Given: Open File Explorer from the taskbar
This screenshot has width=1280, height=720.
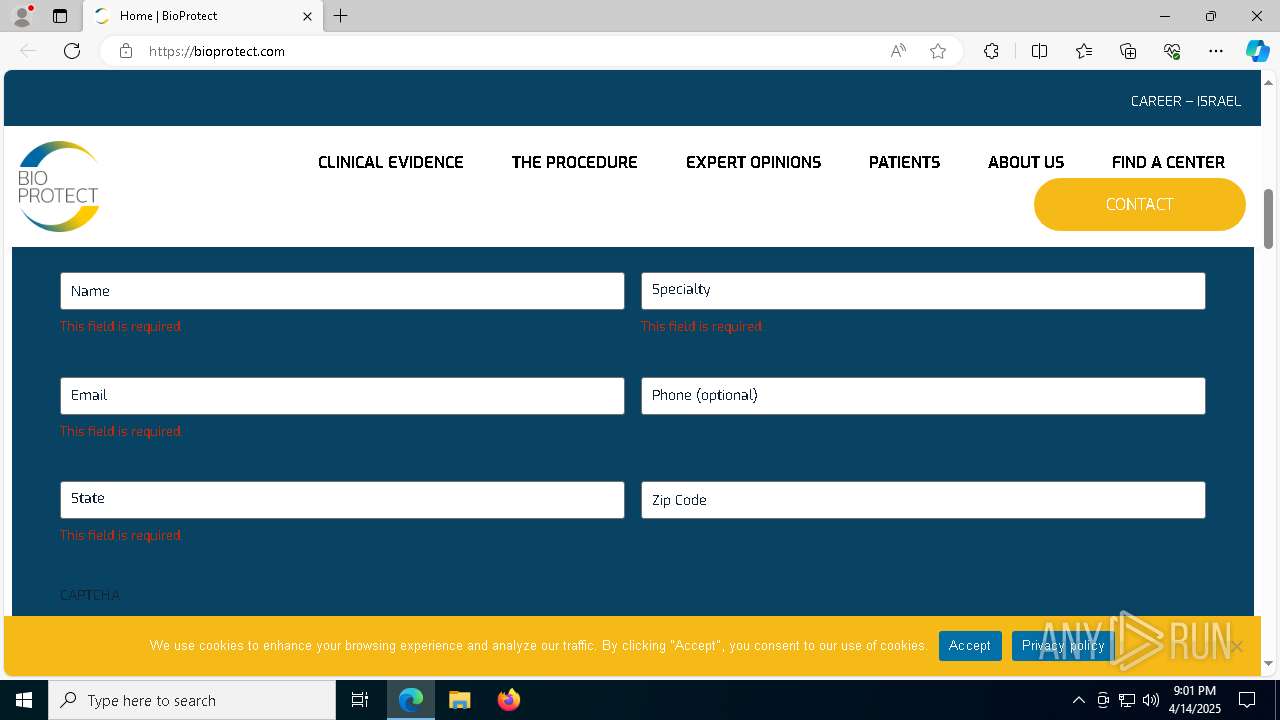Looking at the screenshot, I should [460, 700].
